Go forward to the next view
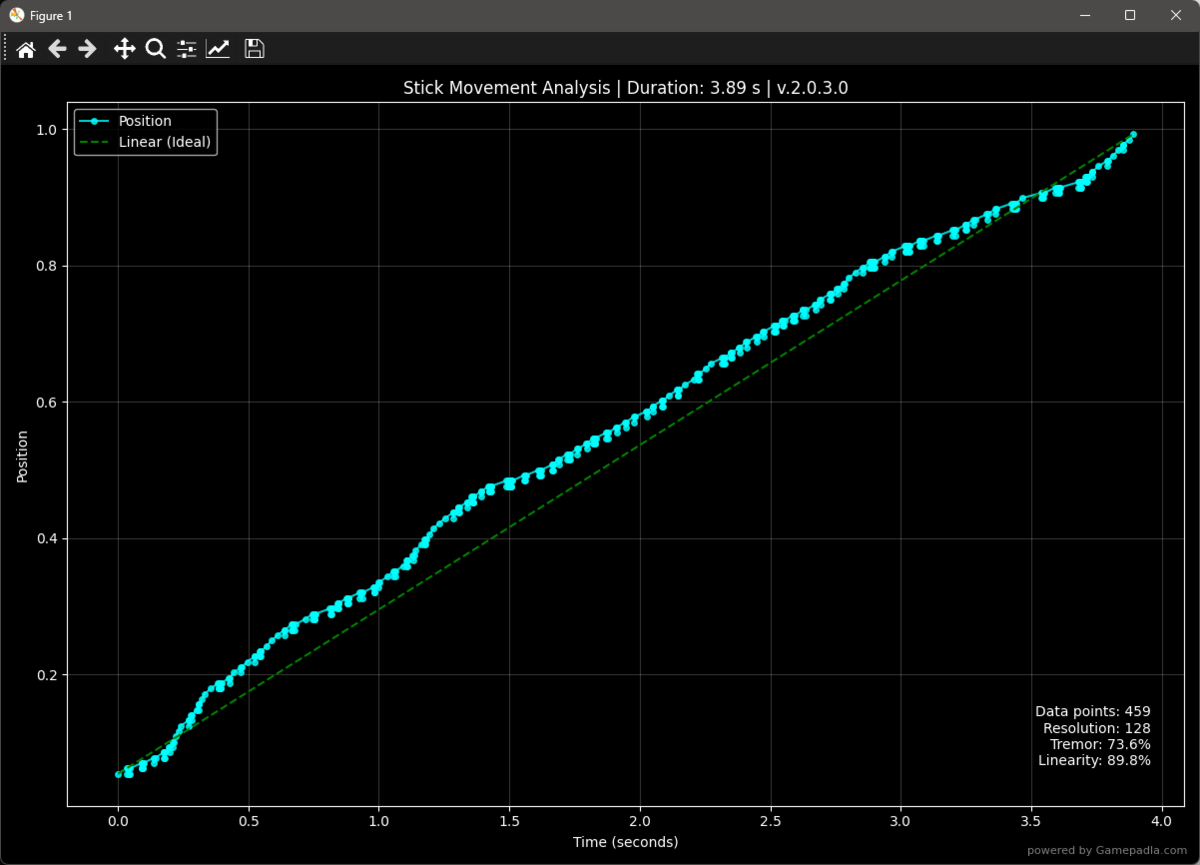Screen dimensions: 1200x865 tap(87, 49)
